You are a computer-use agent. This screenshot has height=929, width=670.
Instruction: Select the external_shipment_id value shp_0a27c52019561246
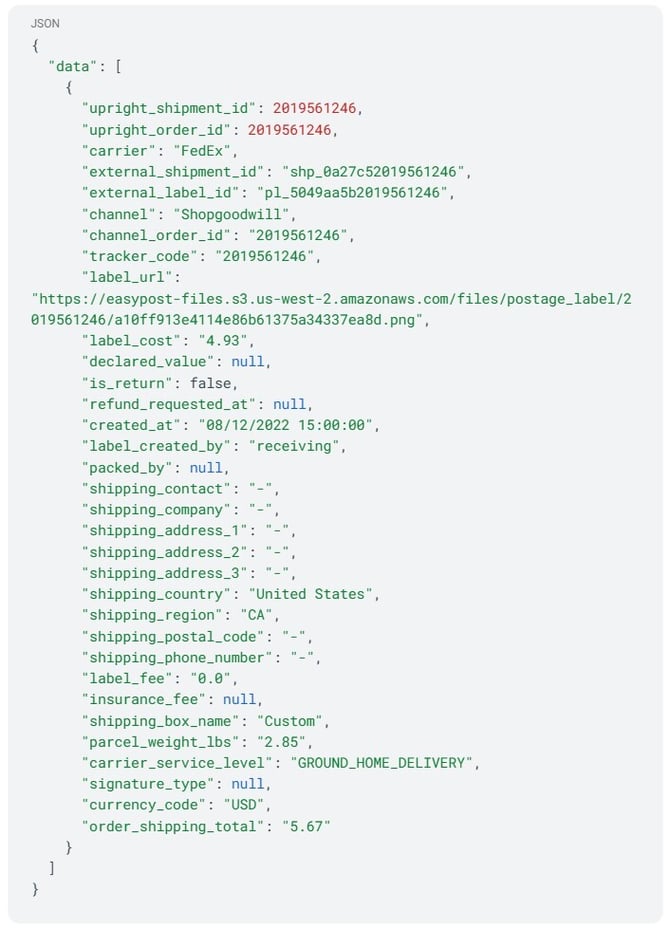click(x=376, y=172)
